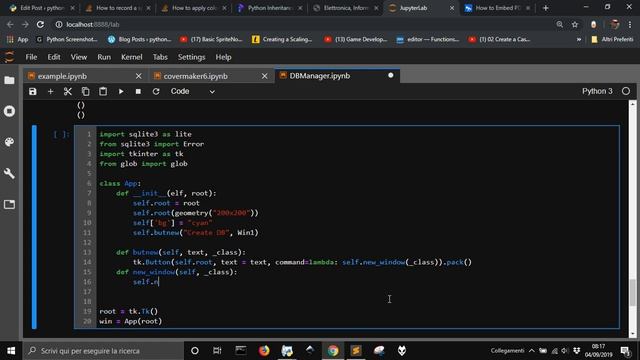Open Python Screenshot bookmark
The width and height of the screenshot is (640, 360).
point(67,40)
